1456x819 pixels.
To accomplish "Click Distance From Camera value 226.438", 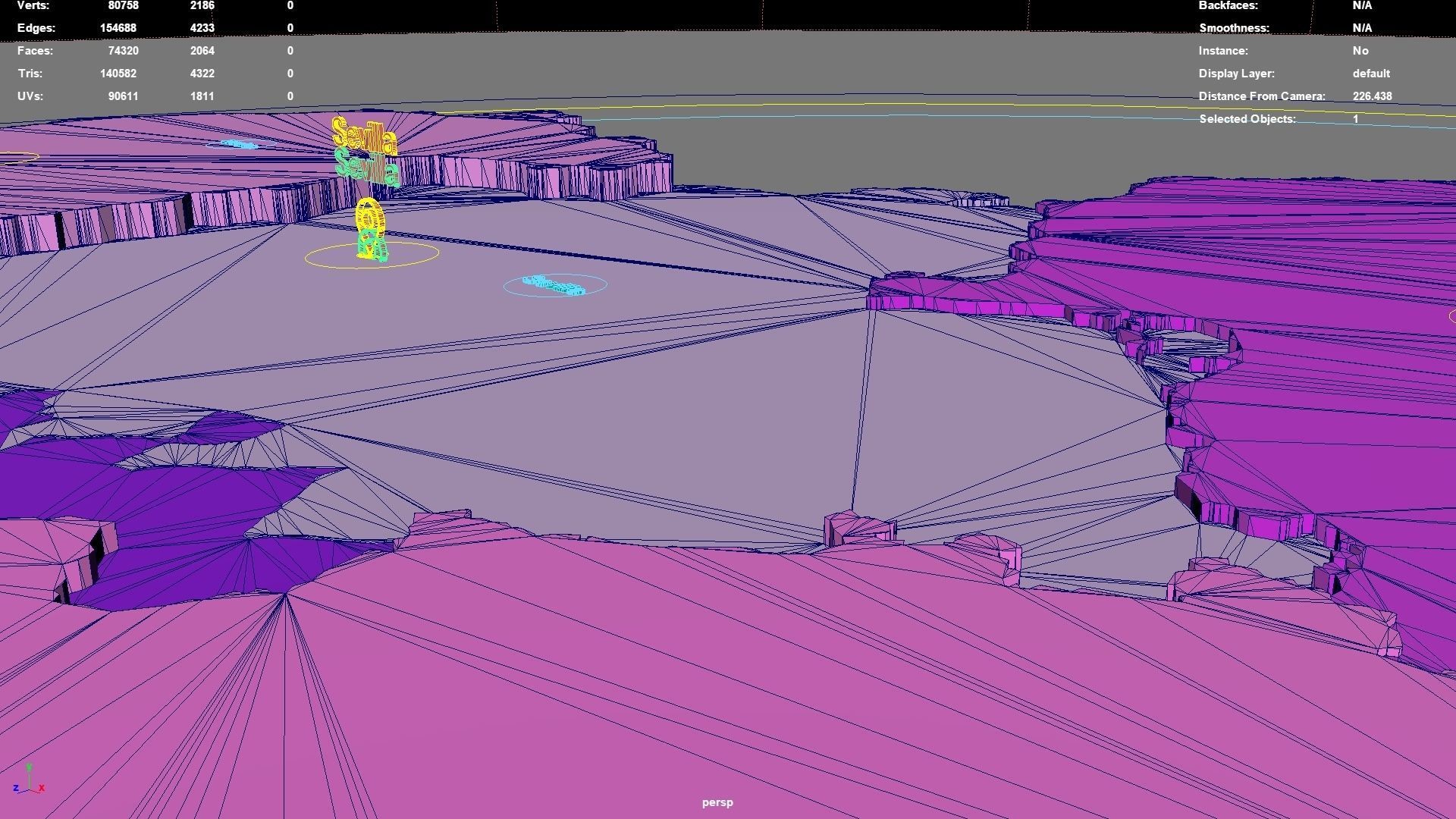I will [1372, 96].
